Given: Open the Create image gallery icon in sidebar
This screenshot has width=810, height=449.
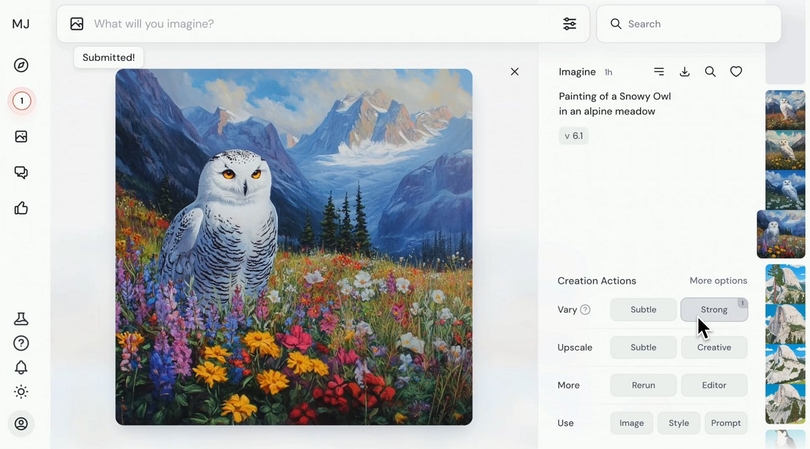Looking at the screenshot, I should [21, 136].
